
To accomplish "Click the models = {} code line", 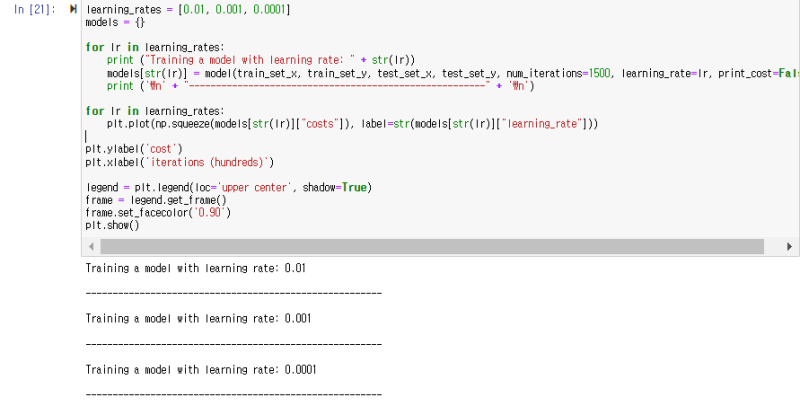I will click(115, 22).
